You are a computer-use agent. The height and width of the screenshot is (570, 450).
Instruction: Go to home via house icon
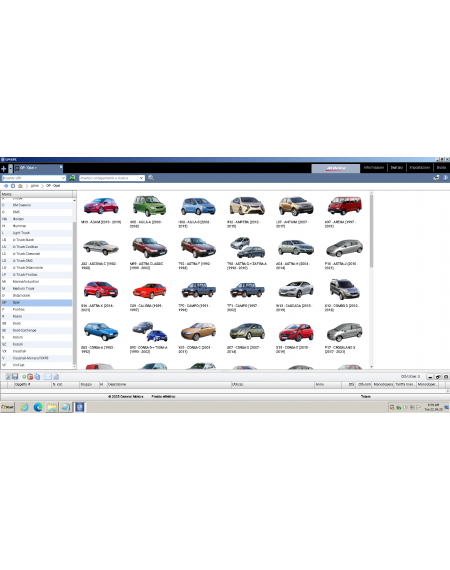click(x=20, y=186)
